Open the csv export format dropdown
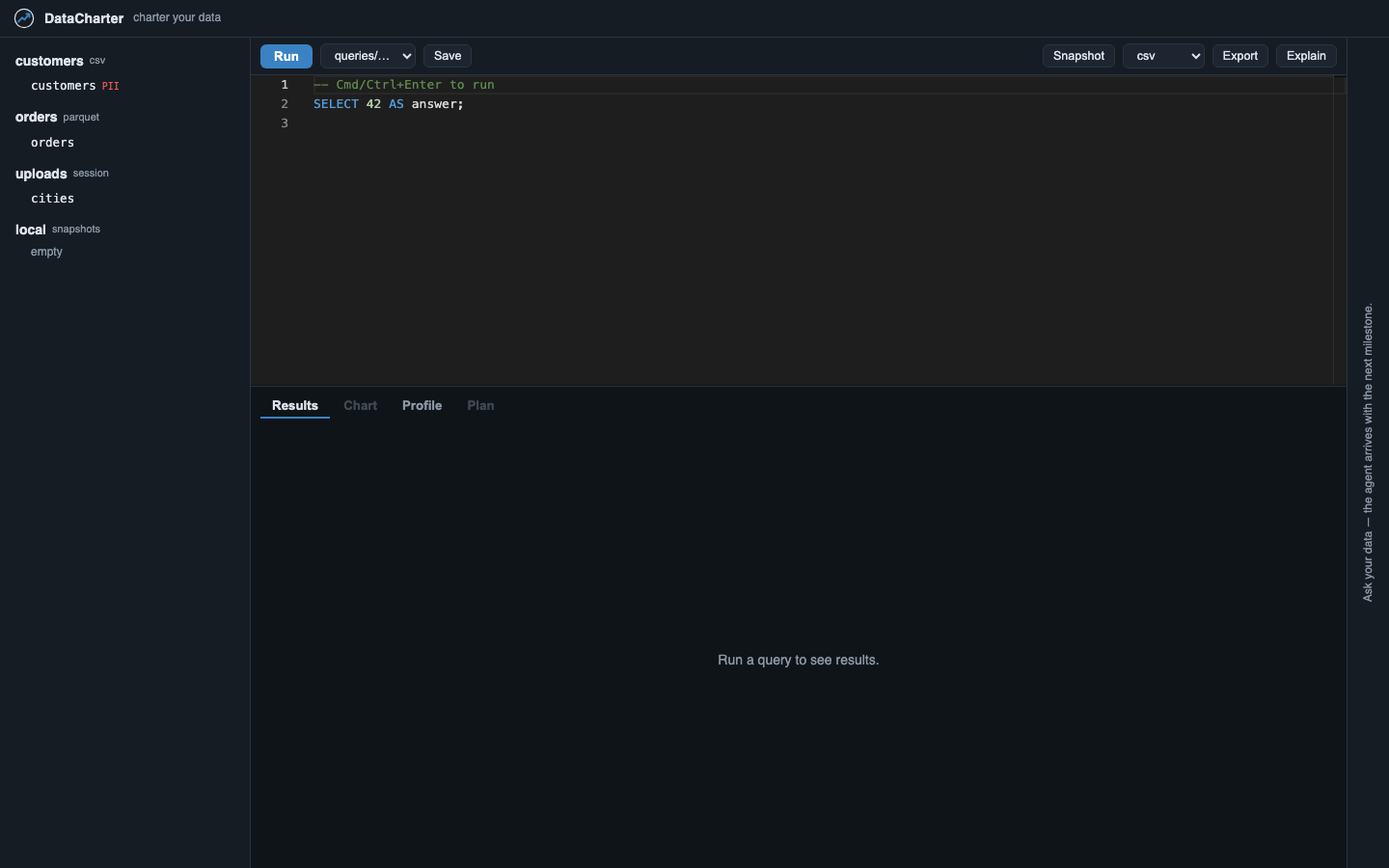 [x=1163, y=56]
